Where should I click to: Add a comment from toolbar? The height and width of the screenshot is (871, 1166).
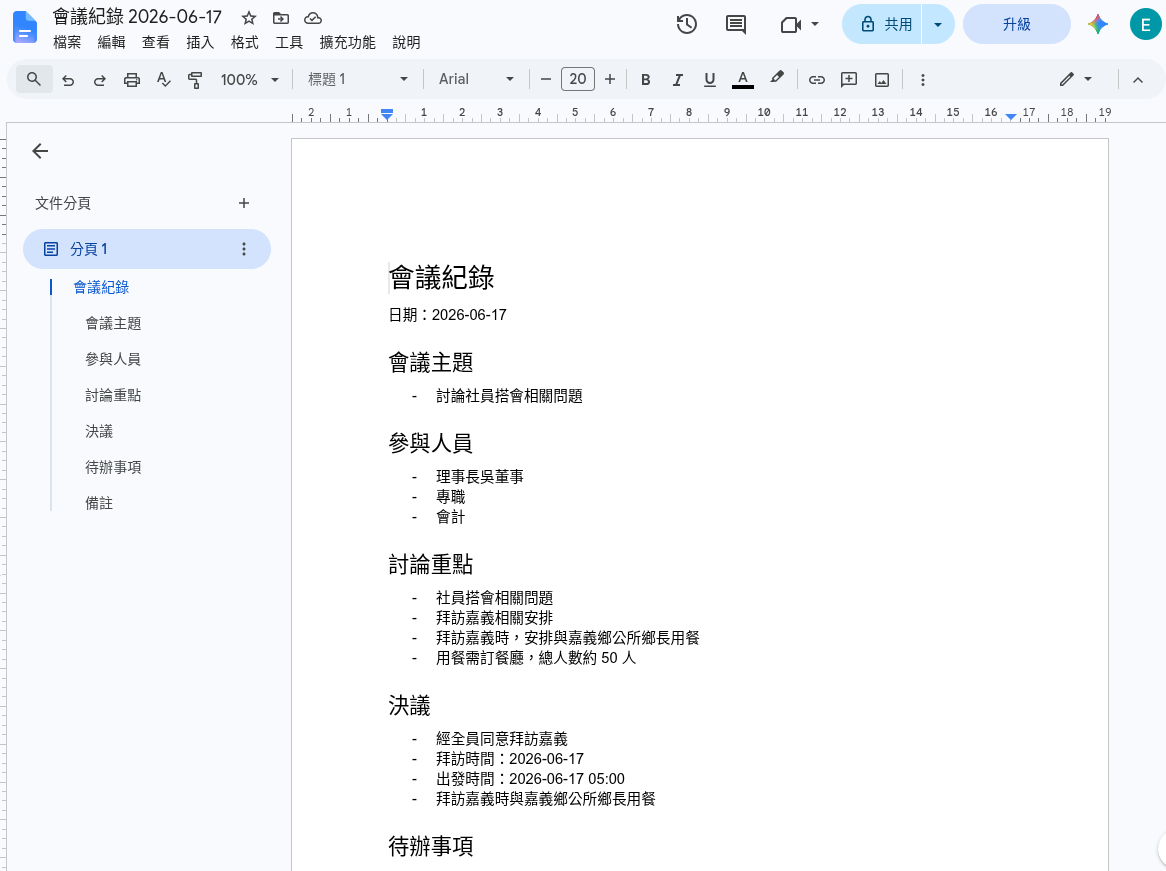(x=849, y=80)
